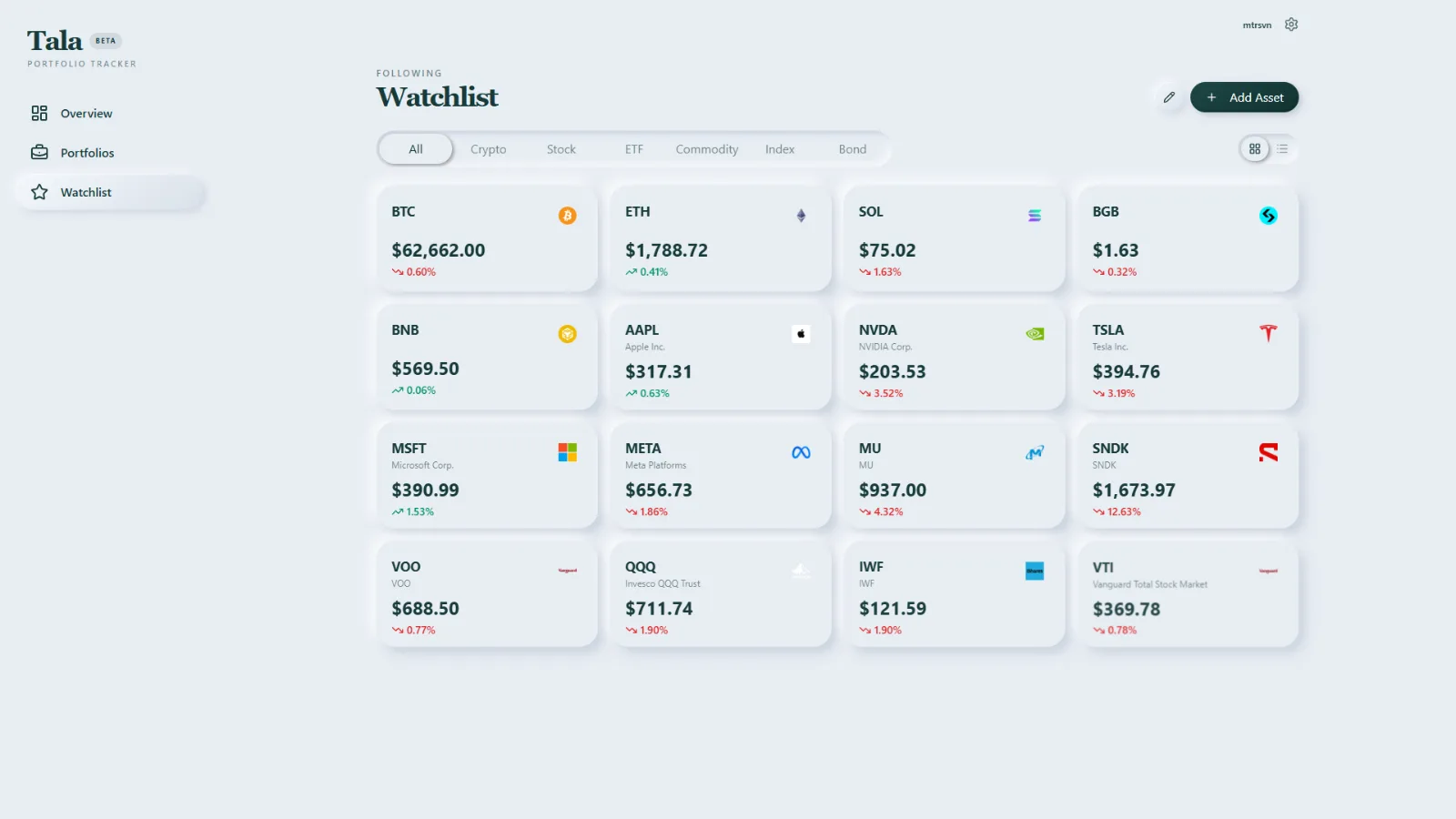Click the IWF price $121.59
The image size is (1456, 819).
(x=893, y=609)
